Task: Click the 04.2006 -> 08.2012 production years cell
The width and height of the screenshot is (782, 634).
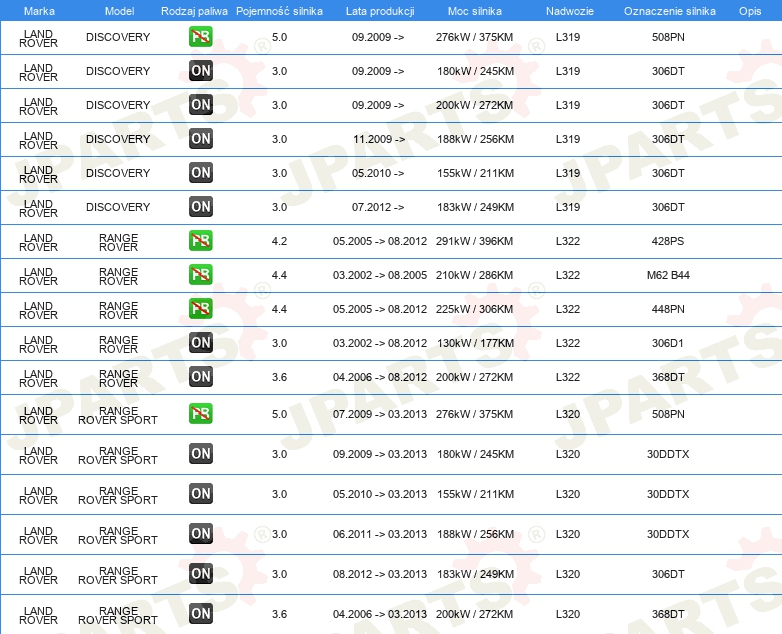Action: [x=380, y=377]
